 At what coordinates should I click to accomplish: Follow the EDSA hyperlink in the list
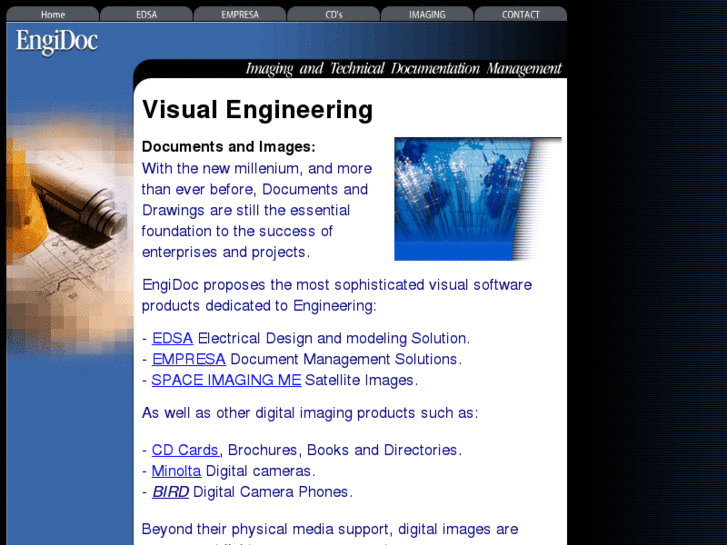(x=172, y=338)
